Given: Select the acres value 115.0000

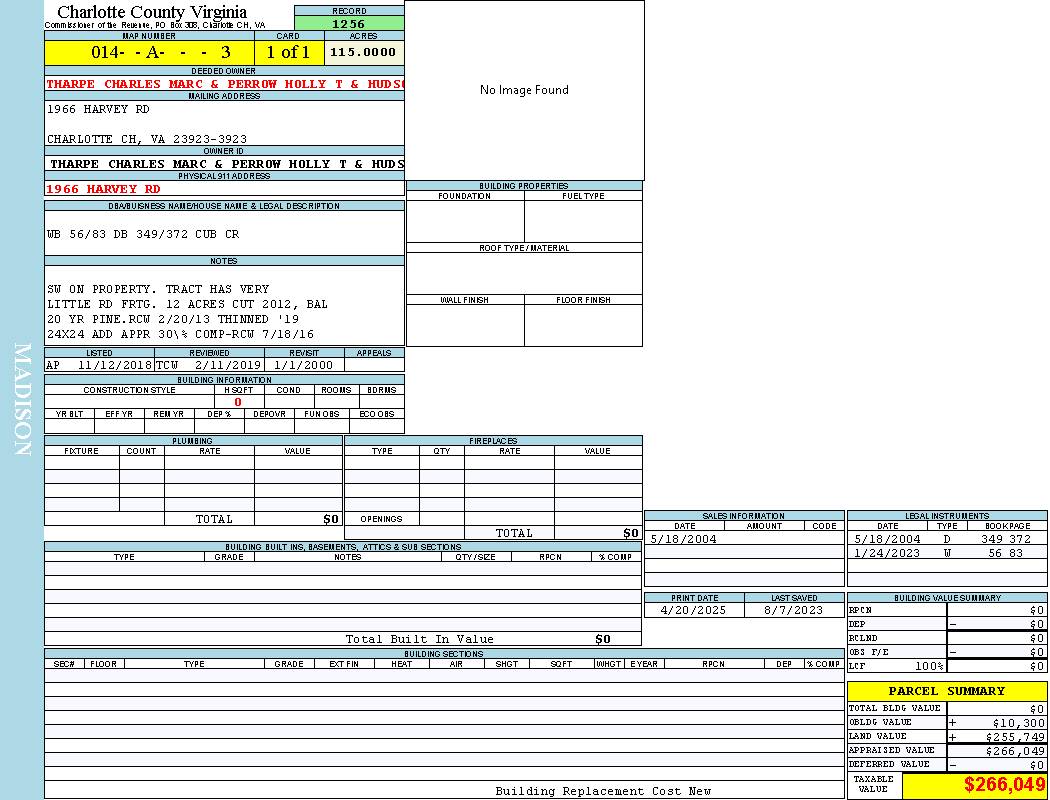Looking at the screenshot, I should [363, 52].
